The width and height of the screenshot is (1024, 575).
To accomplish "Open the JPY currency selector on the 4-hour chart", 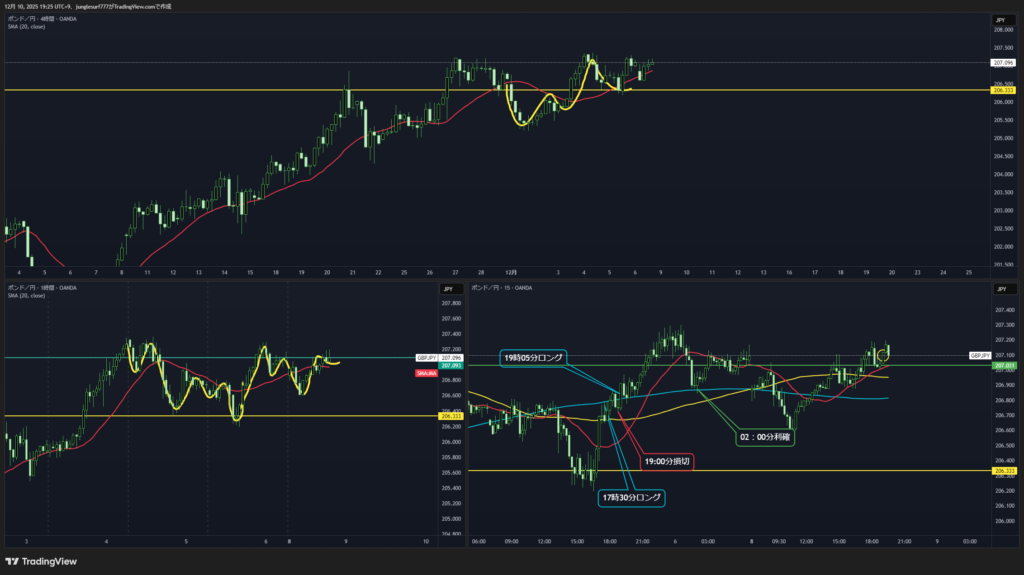I will [x=999, y=20].
